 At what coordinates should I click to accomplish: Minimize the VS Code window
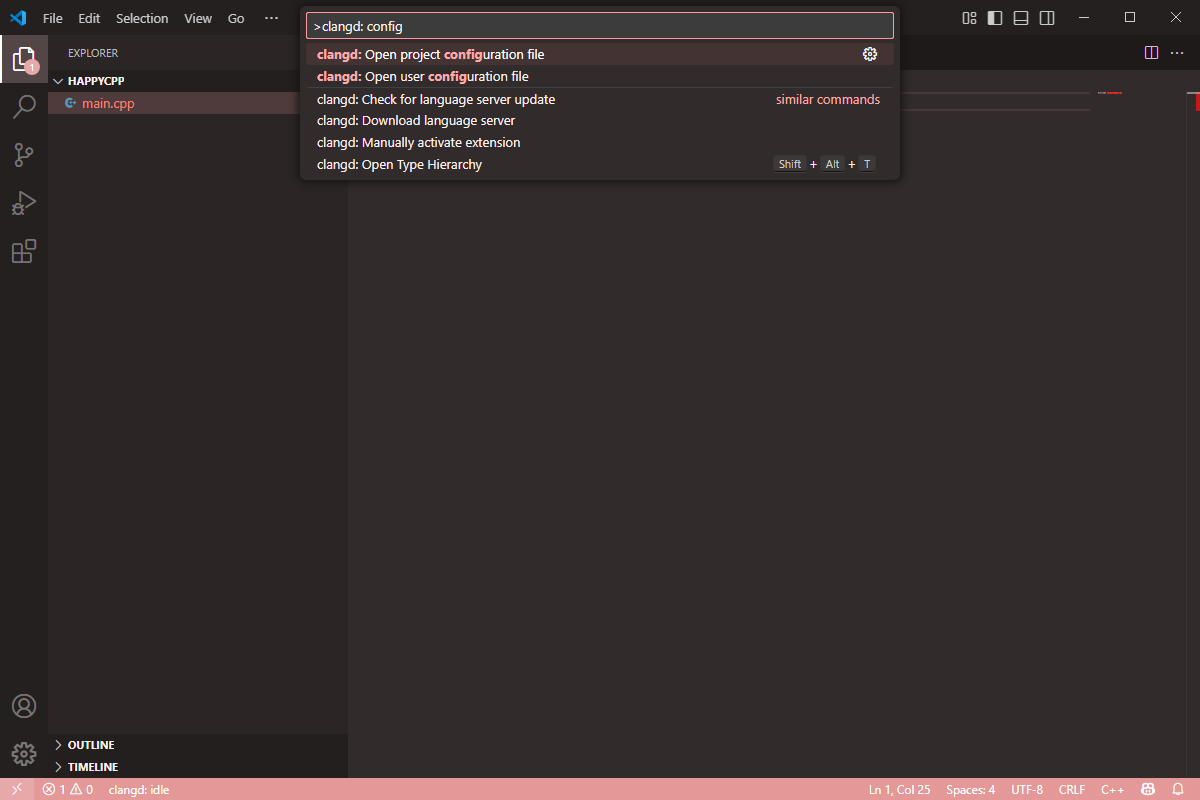[1084, 18]
